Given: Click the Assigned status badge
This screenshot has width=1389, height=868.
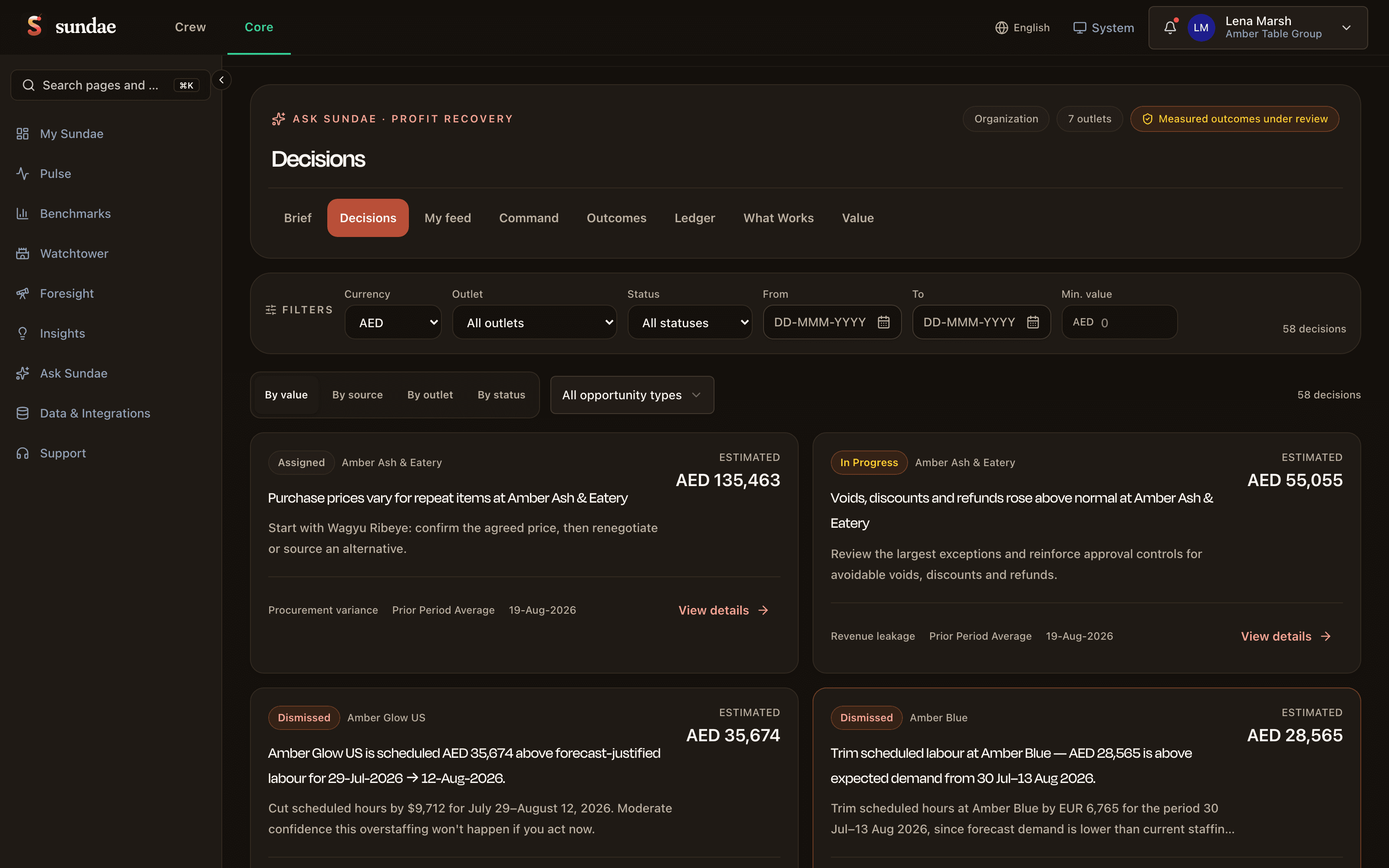Looking at the screenshot, I should 301,463.
